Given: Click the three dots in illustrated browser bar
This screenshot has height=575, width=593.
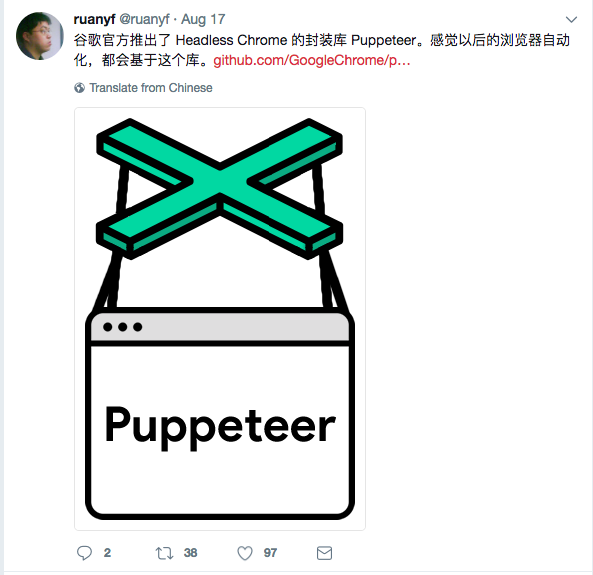Looking at the screenshot, I should [x=123, y=327].
